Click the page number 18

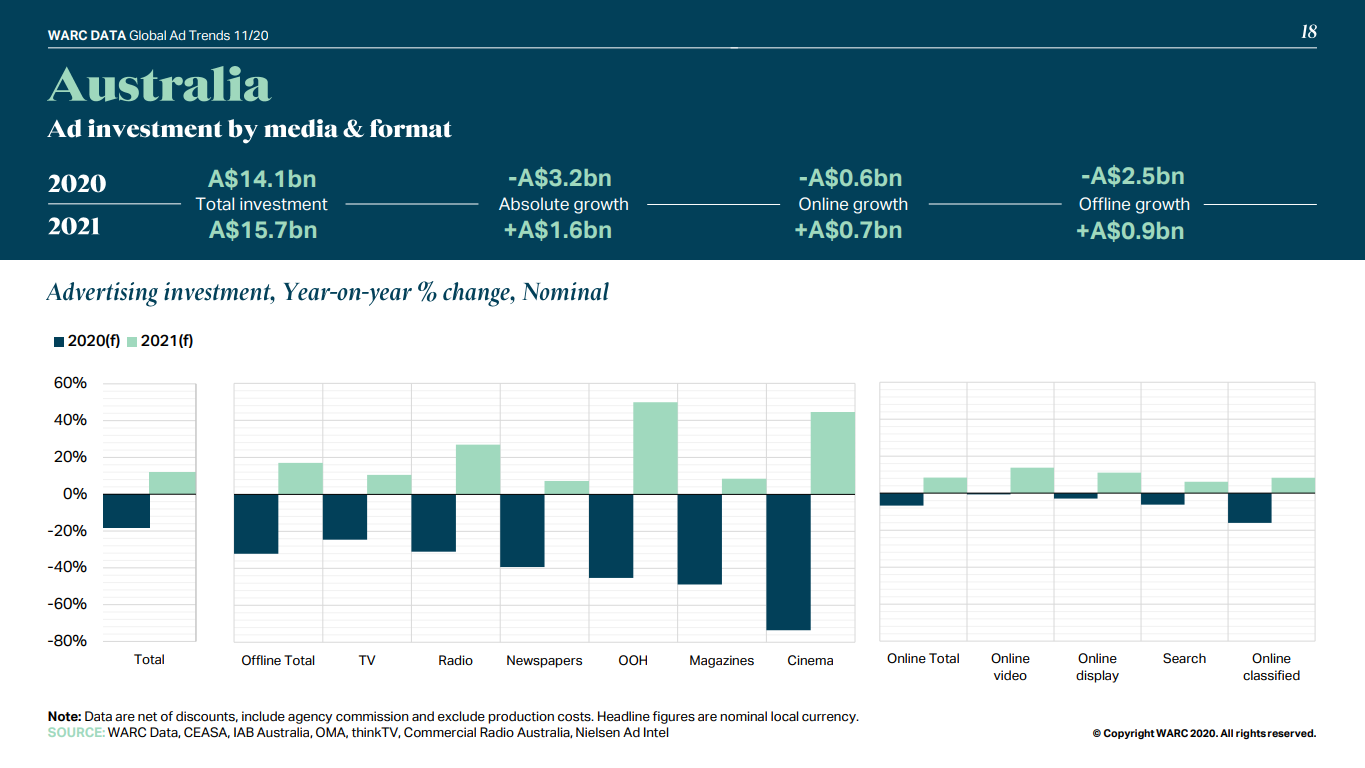pyautogui.click(x=1308, y=32)
